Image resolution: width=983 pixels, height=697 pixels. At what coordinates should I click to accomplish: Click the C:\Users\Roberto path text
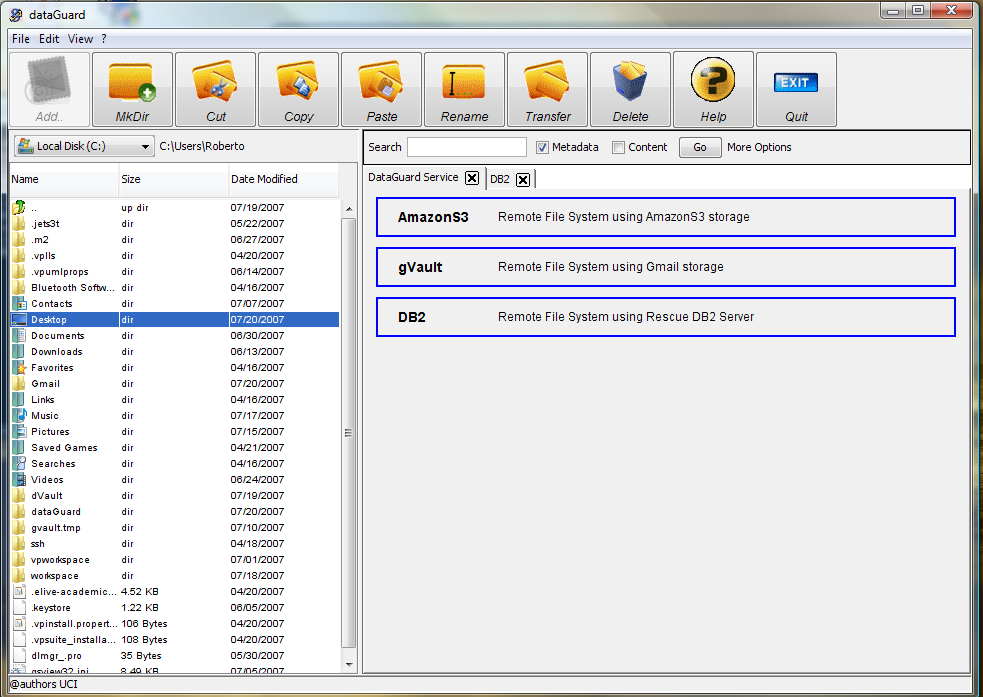[202, 146]
